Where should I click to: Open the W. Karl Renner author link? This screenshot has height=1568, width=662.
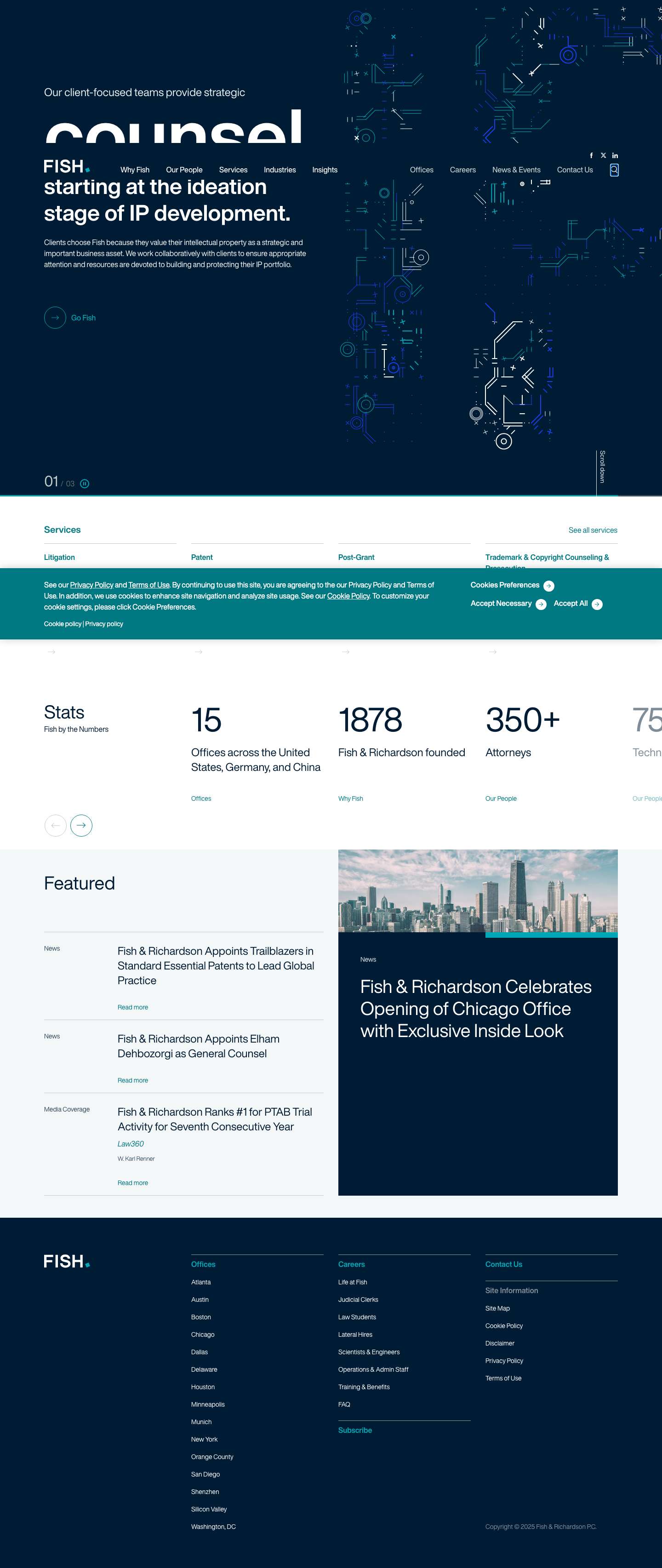(x=136, y=1159)
